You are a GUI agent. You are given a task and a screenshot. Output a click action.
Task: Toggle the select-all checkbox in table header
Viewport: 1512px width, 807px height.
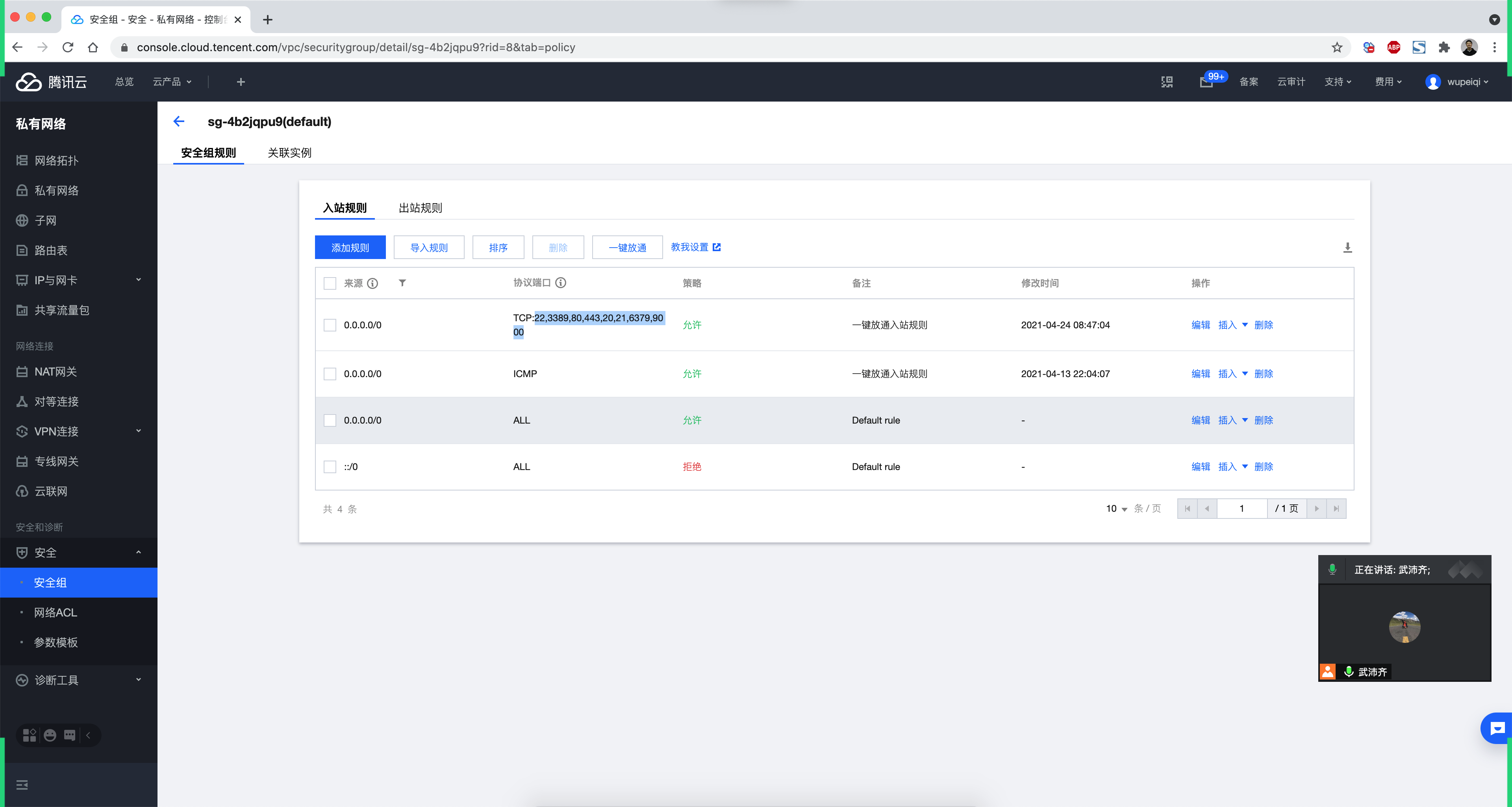point(330,283)
